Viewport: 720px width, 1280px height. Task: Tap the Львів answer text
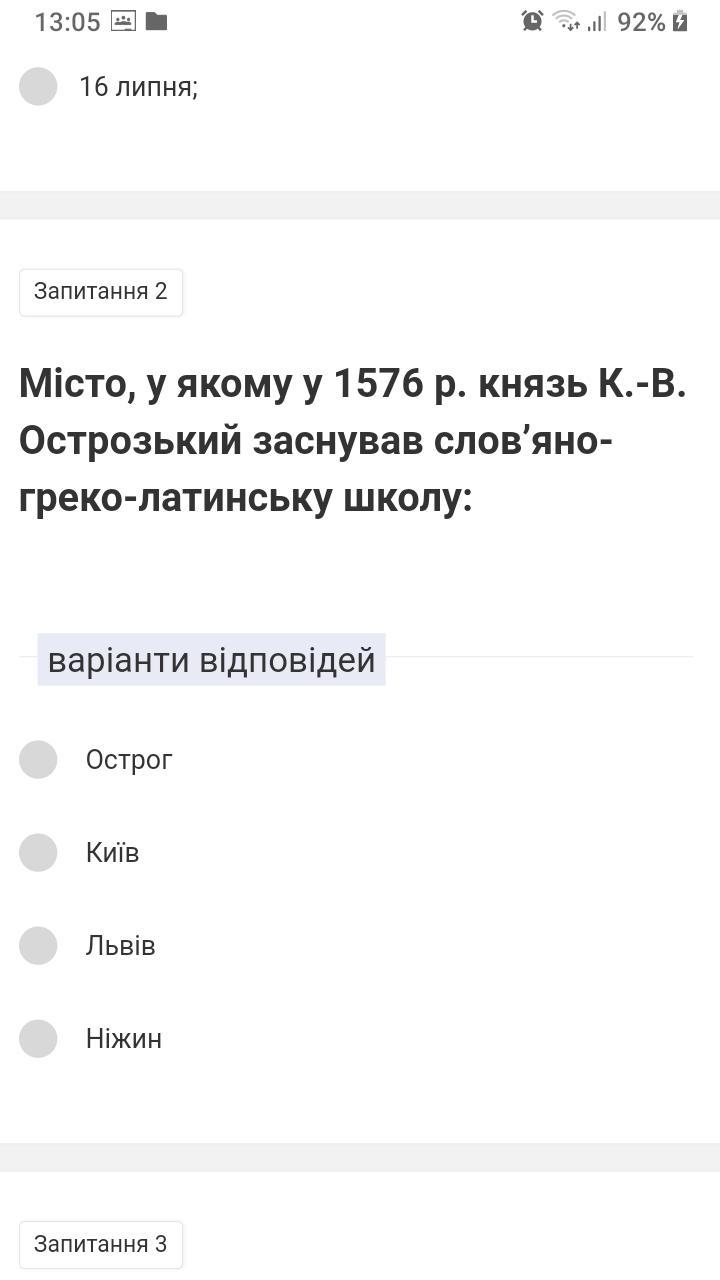[x=121, y=946]
